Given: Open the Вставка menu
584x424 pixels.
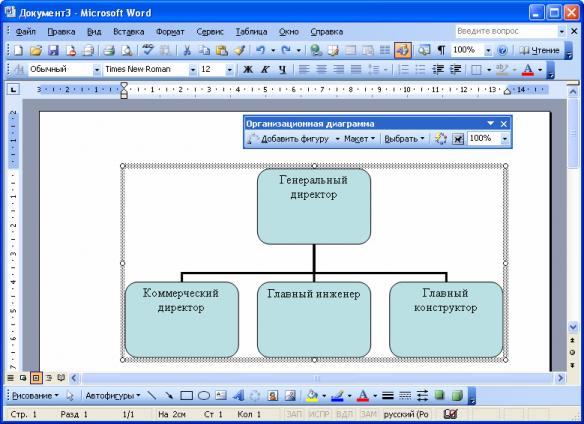Looking at the screenshot, I should coord(128,32).
